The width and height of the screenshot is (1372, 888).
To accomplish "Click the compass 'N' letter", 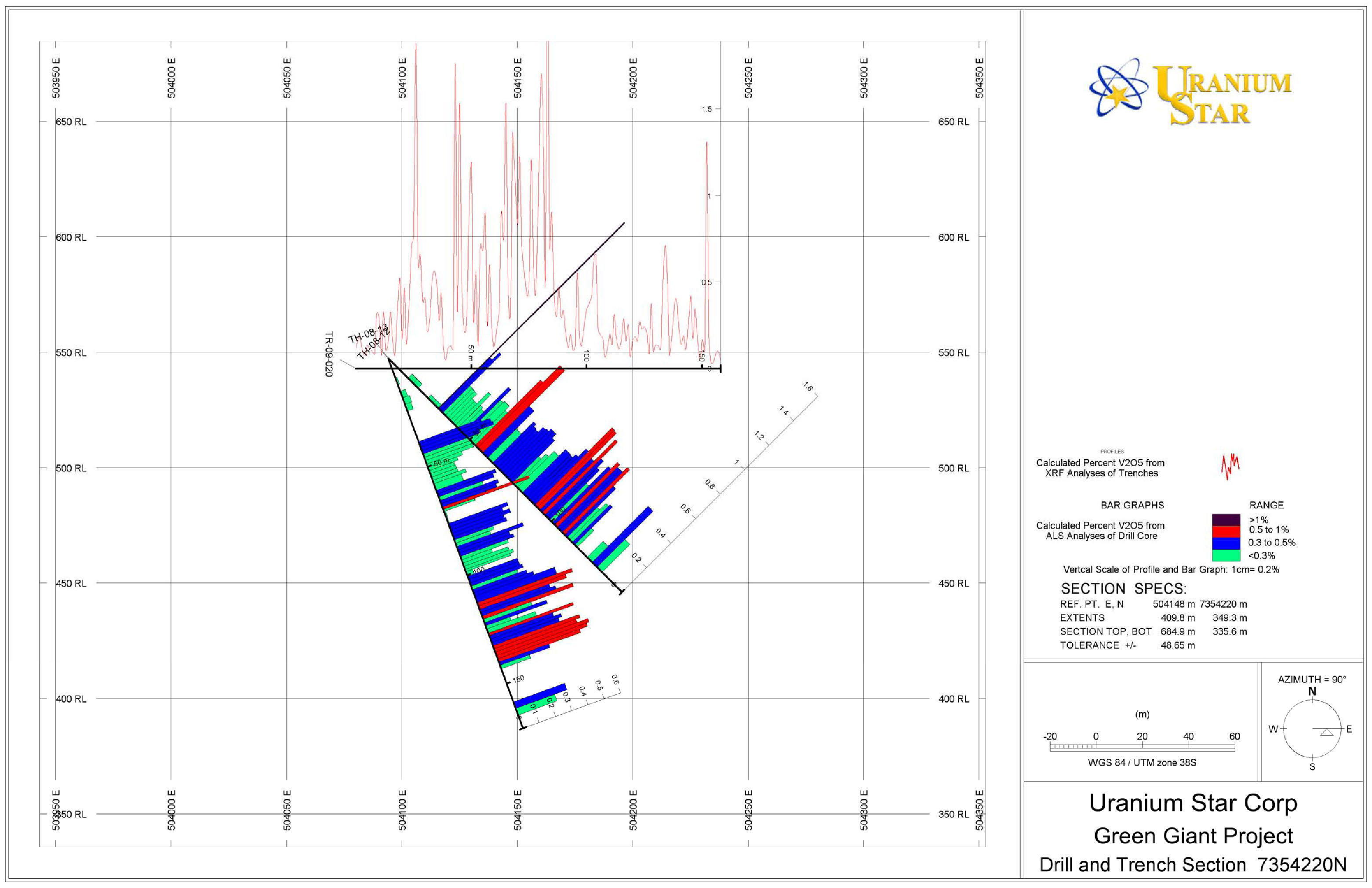I will coord(1312,692).
